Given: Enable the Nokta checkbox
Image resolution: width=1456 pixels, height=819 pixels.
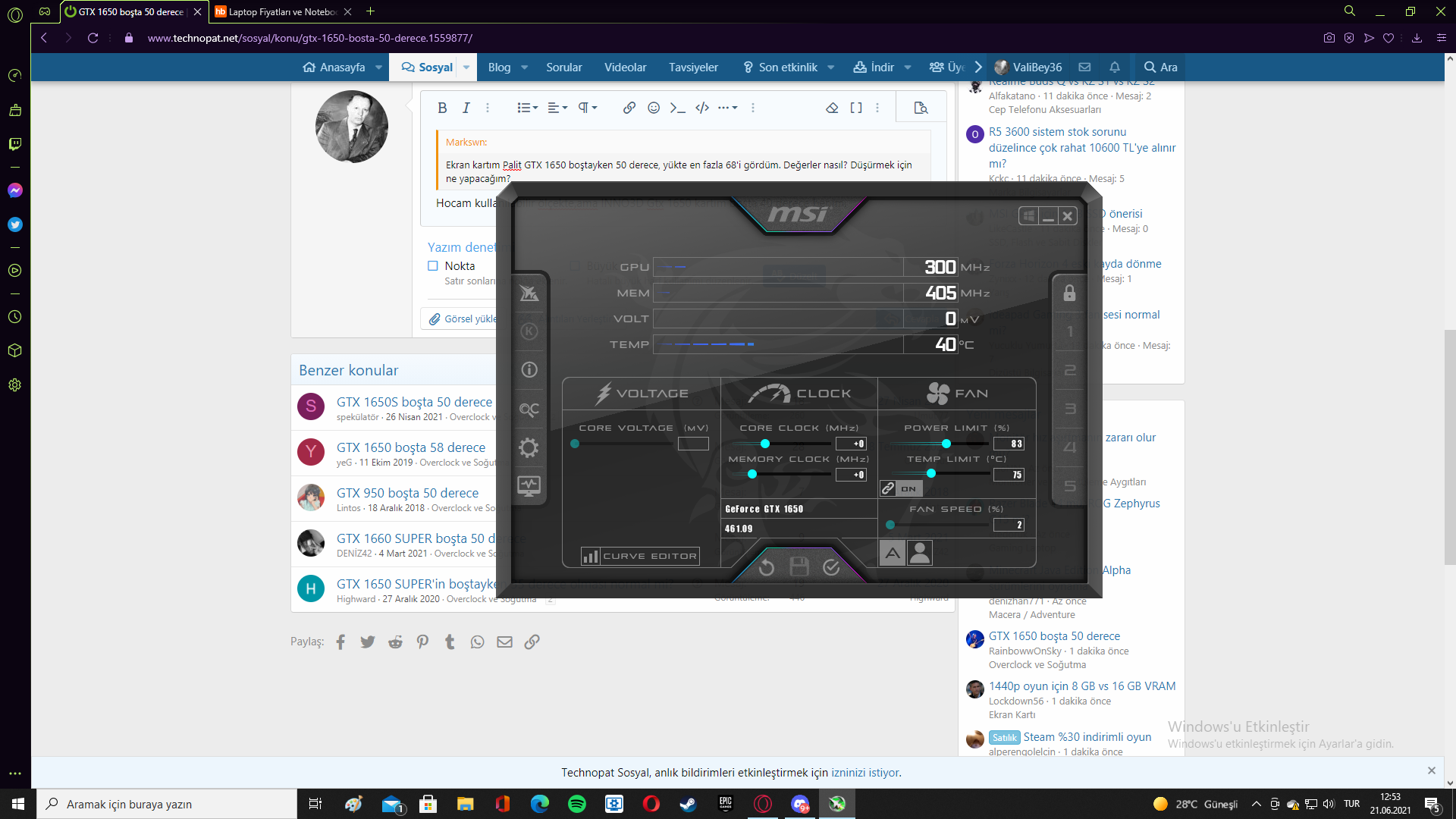Looking at the screenshot, I should [x=433, y=266].
